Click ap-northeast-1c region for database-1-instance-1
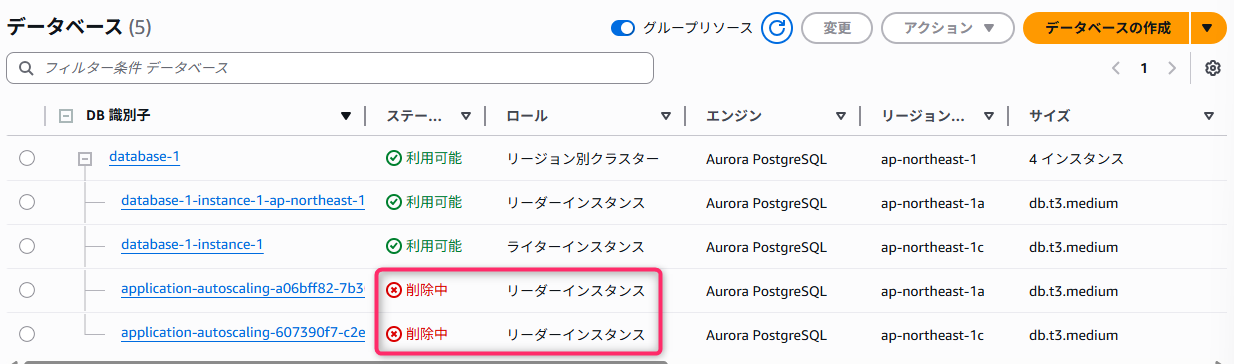 (x=932, y=246)
